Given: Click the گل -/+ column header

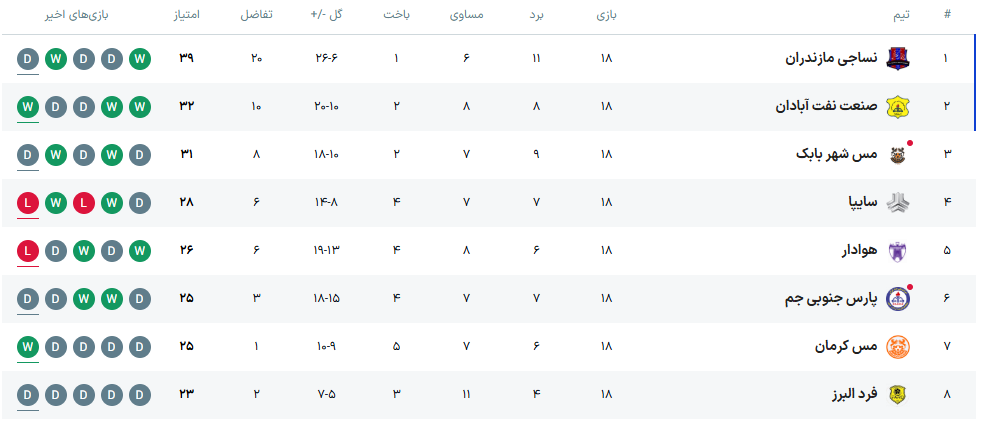Looking at the screenshot, I should point(326,16).
